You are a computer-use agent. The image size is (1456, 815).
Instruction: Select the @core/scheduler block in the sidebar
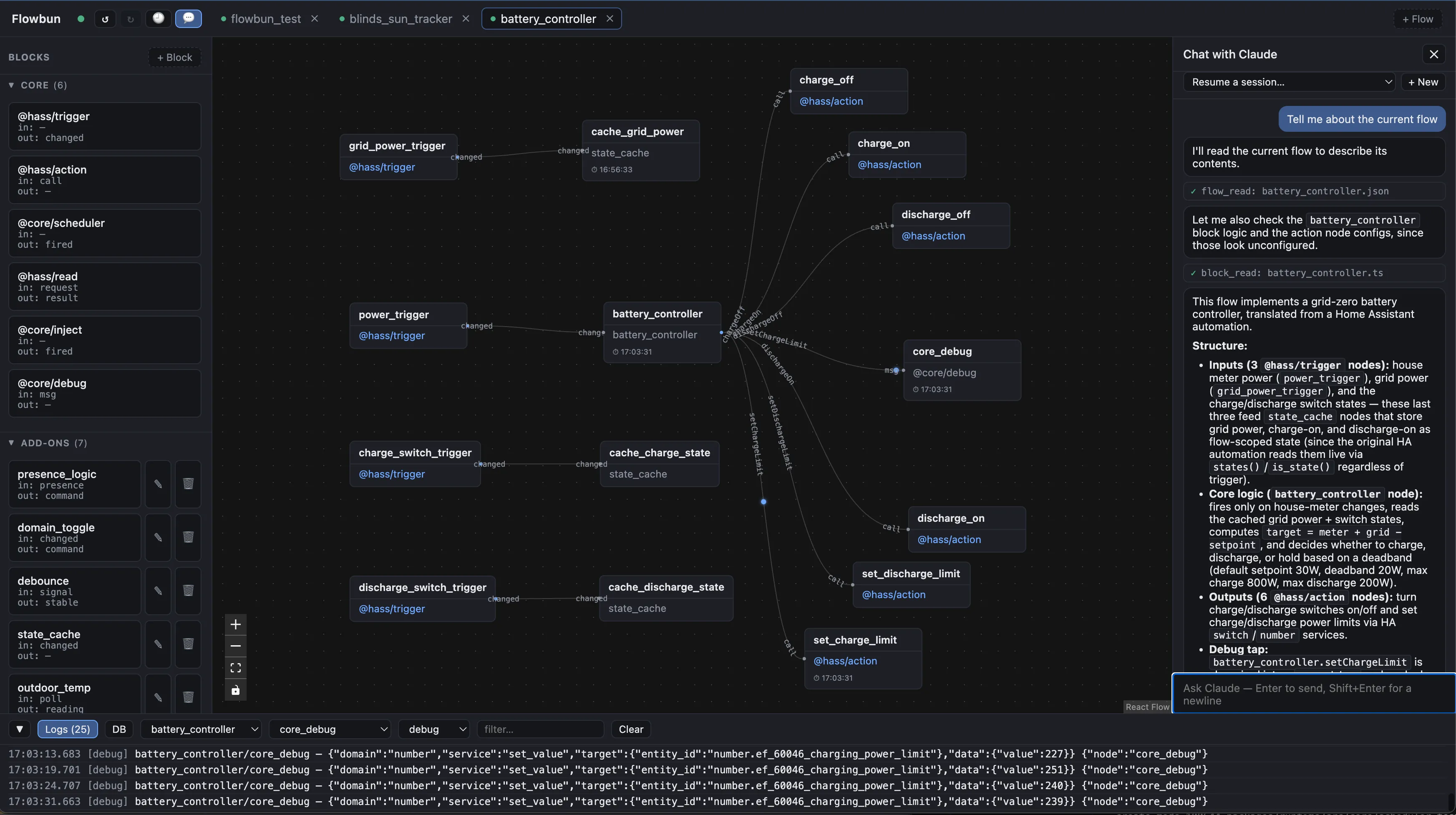pyautogui.click(x=105, y=233)
